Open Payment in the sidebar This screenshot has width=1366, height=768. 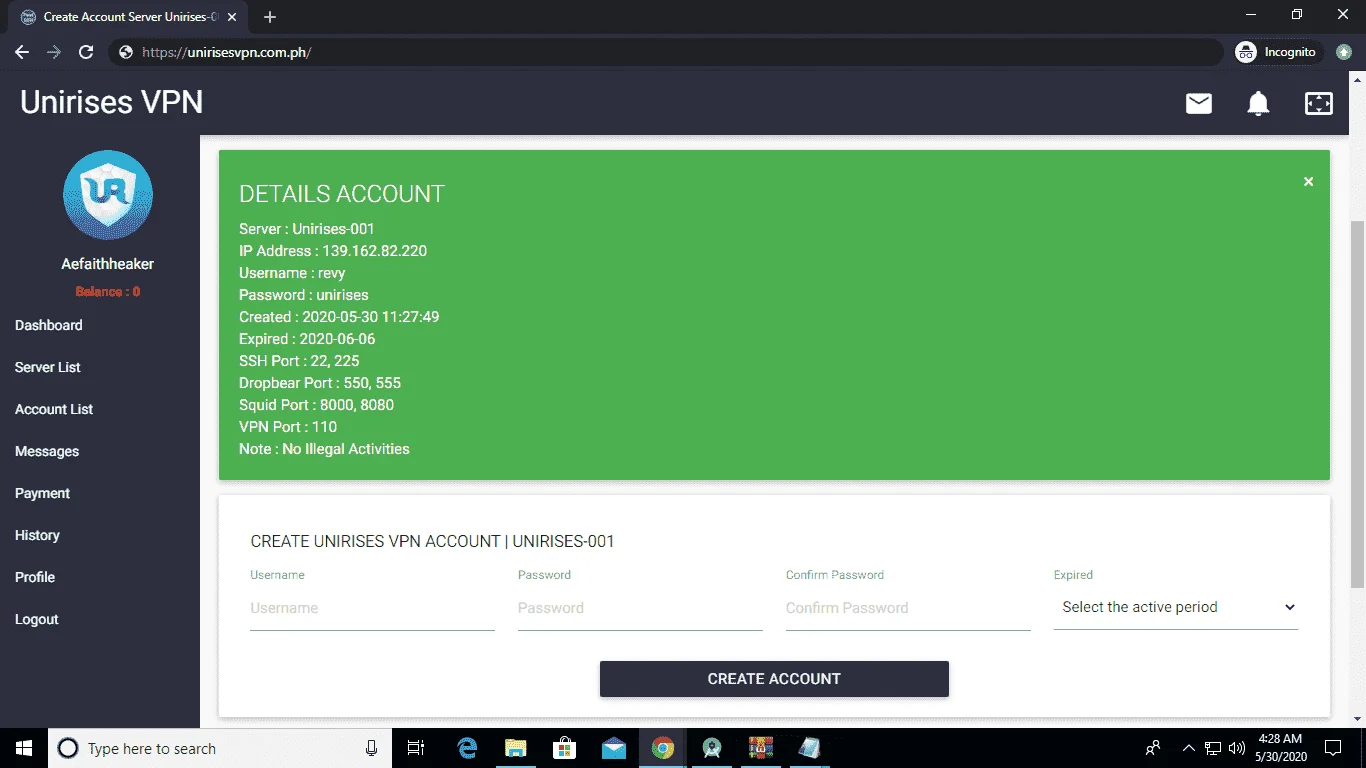tap(43, 493)
